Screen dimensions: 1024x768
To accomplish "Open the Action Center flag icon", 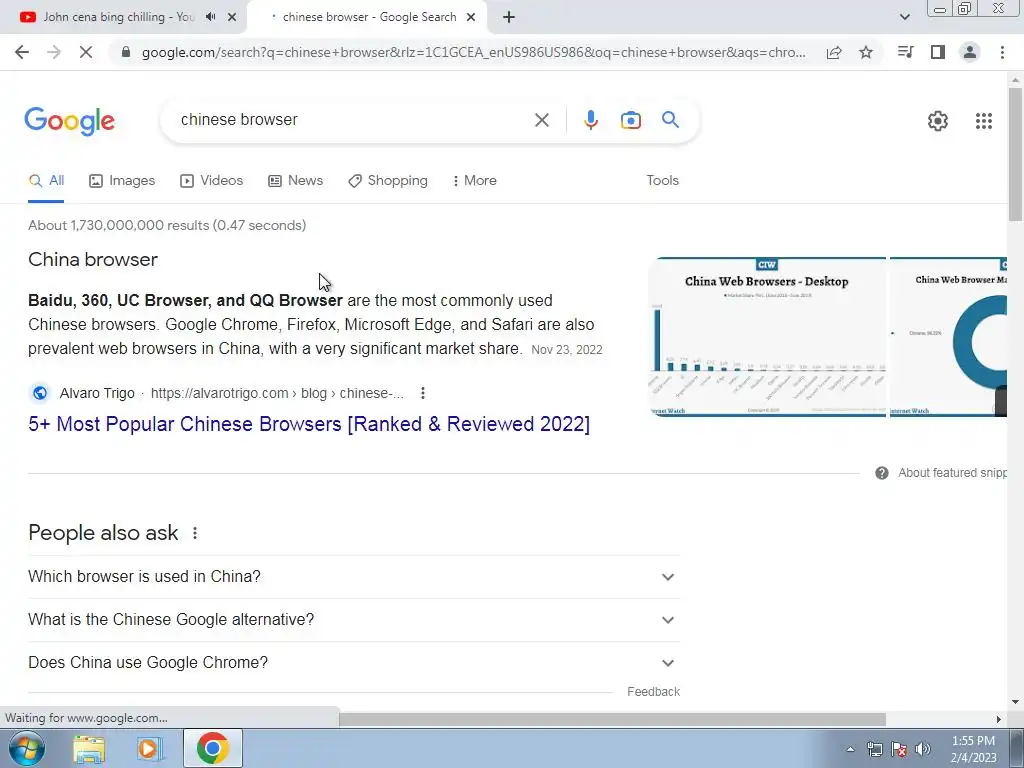I will coord(899,749).
